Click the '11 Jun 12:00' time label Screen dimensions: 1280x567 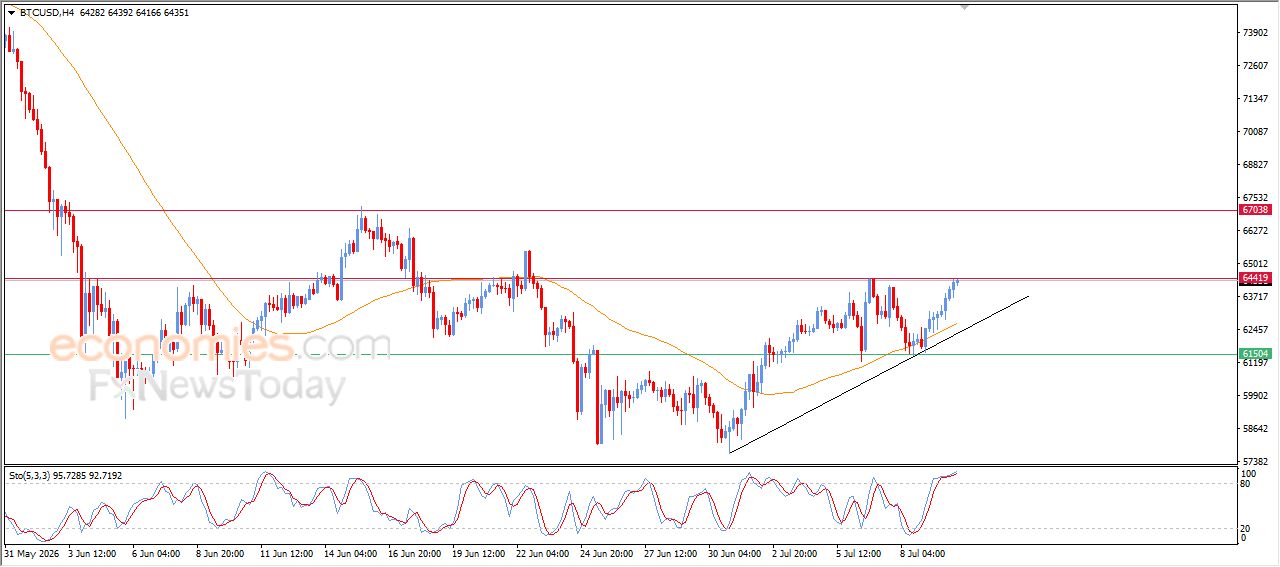pos(286,552)
